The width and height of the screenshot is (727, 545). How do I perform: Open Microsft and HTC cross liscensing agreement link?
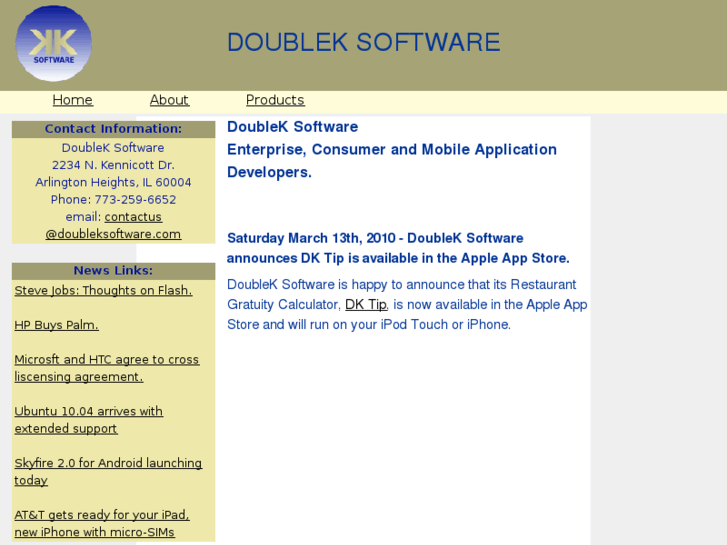coord(107,368)
